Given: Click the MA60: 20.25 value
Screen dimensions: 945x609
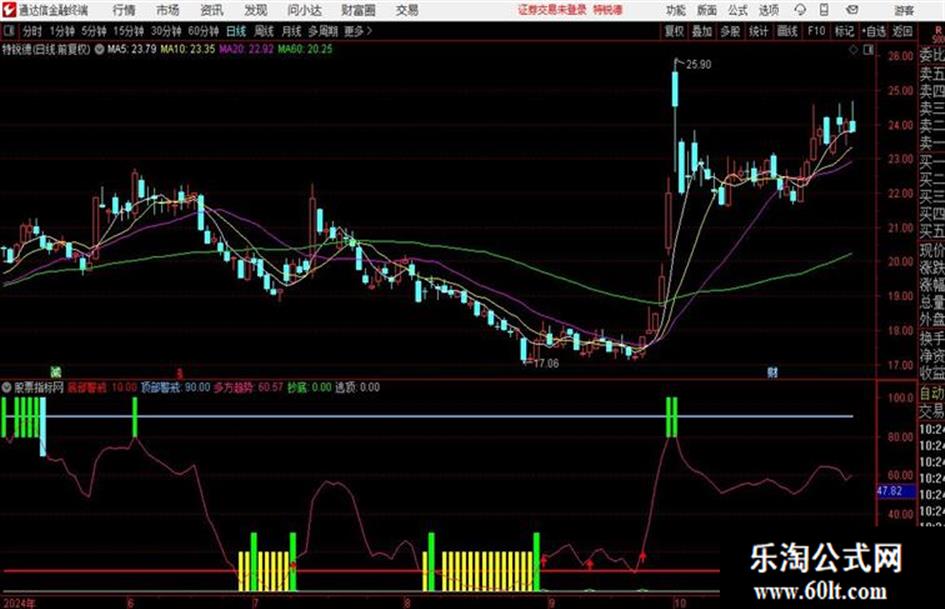Looking at the screenshot, I should click(x=305, y=49).
